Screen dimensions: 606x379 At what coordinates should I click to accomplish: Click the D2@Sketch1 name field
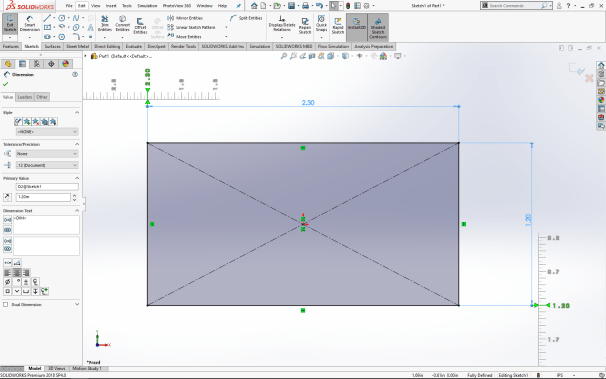[47, 187]
